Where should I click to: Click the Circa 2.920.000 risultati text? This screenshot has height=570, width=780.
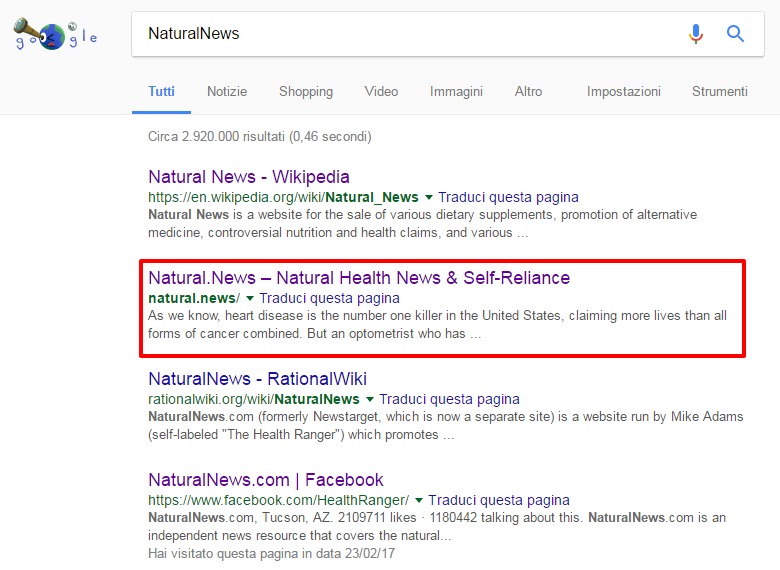click(260, 137)
